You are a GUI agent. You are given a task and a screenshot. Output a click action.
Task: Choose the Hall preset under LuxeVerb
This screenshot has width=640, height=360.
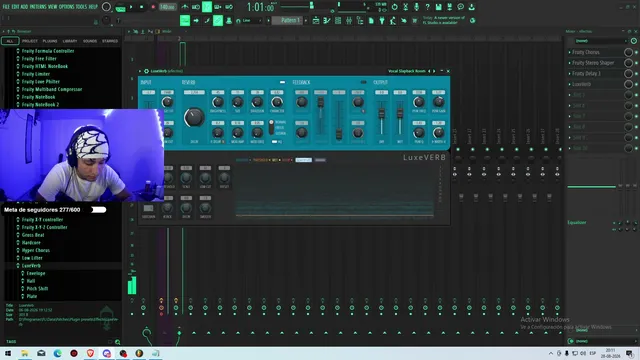point(31,281)
